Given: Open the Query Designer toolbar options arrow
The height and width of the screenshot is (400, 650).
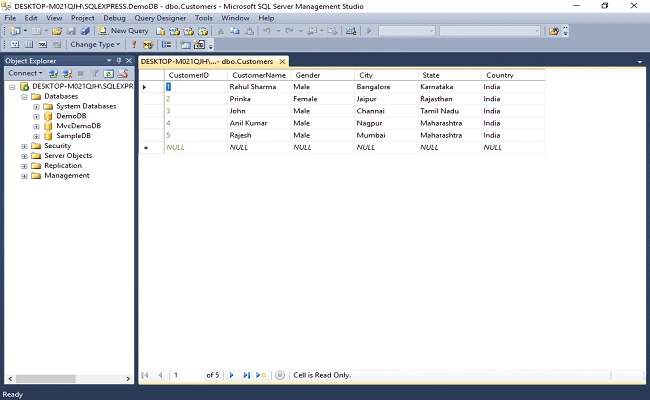Looking at the screenshot, I should (x=211, y=45).
